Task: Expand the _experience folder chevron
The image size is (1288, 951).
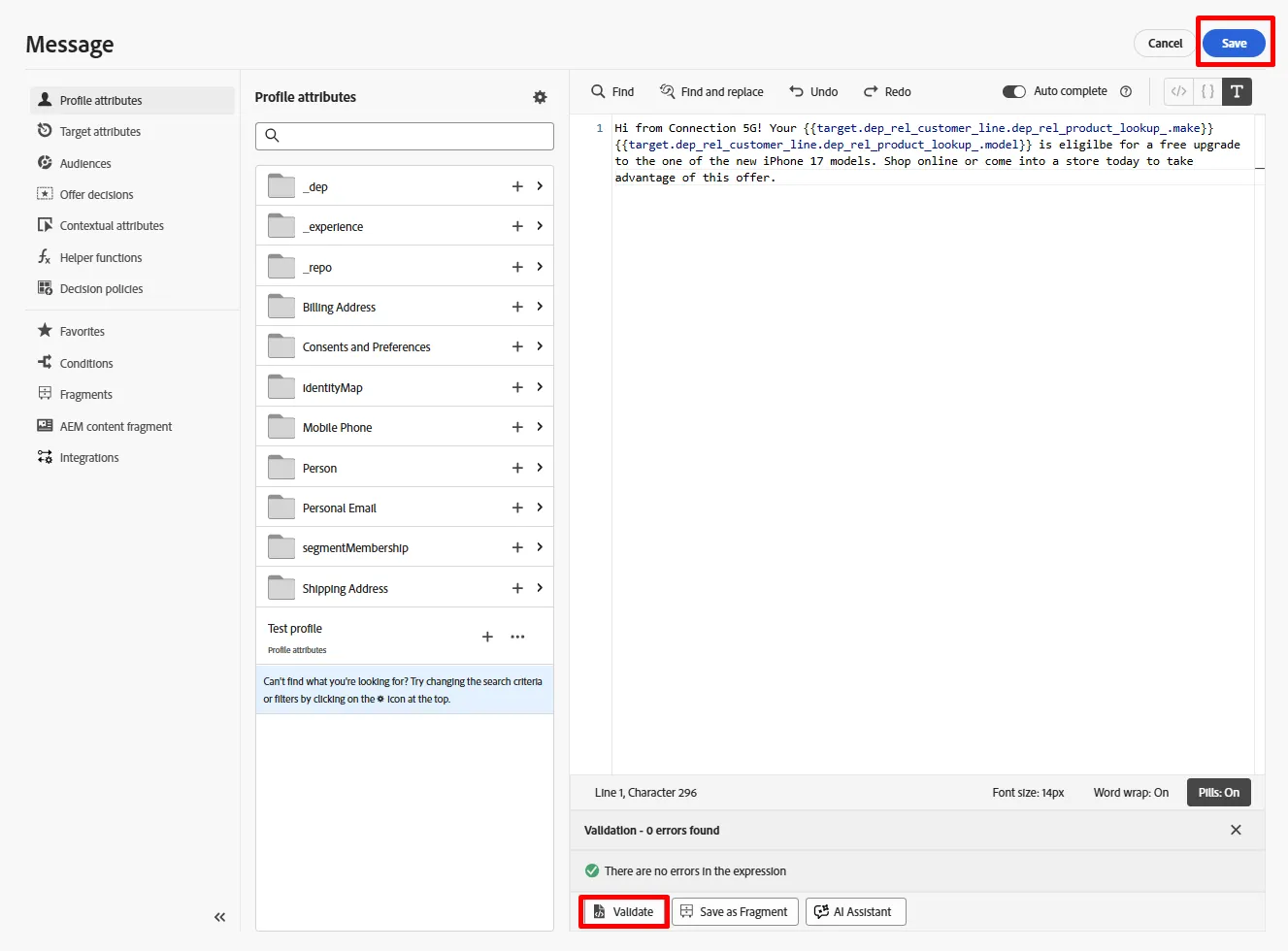Action: (x=540, y=226)
